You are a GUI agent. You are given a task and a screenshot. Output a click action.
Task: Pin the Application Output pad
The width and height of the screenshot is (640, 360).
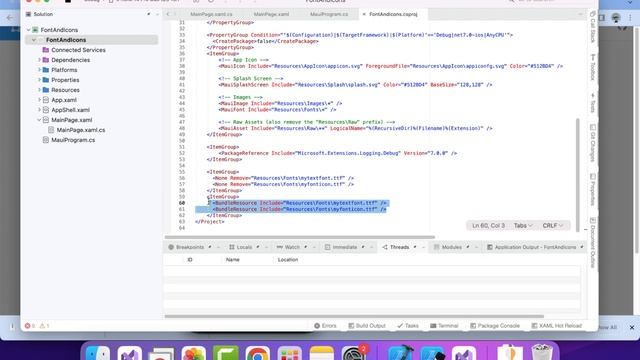tap(582, 247)
